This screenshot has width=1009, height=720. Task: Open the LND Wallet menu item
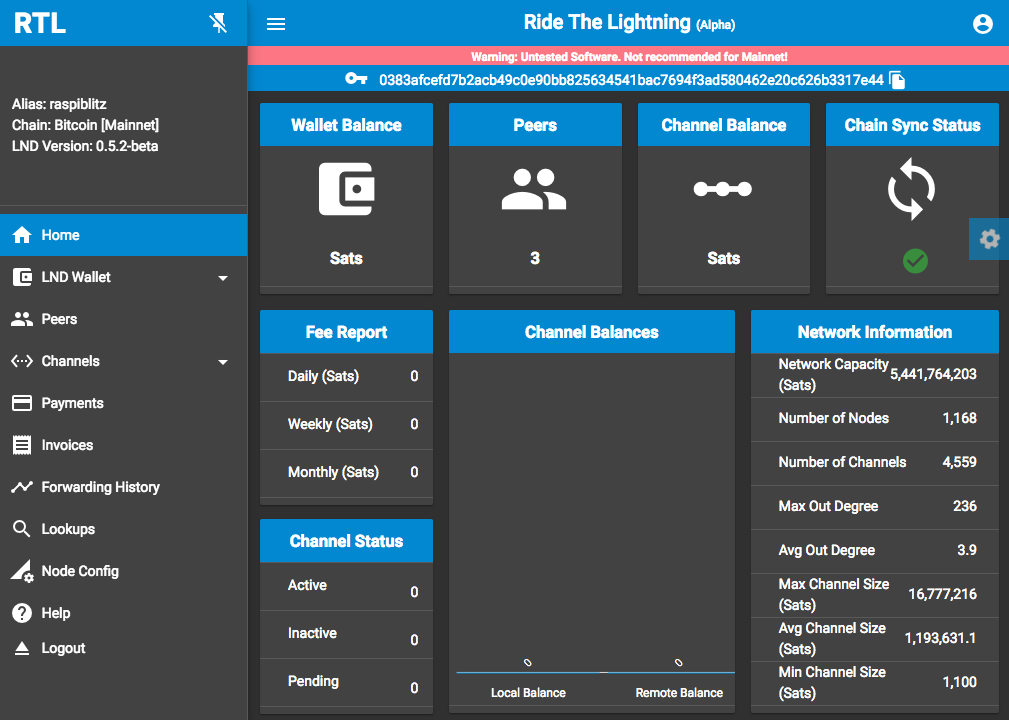pos(124,277)
